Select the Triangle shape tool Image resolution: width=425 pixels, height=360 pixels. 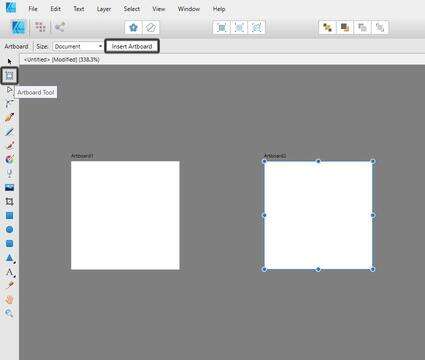pos(9,258)
